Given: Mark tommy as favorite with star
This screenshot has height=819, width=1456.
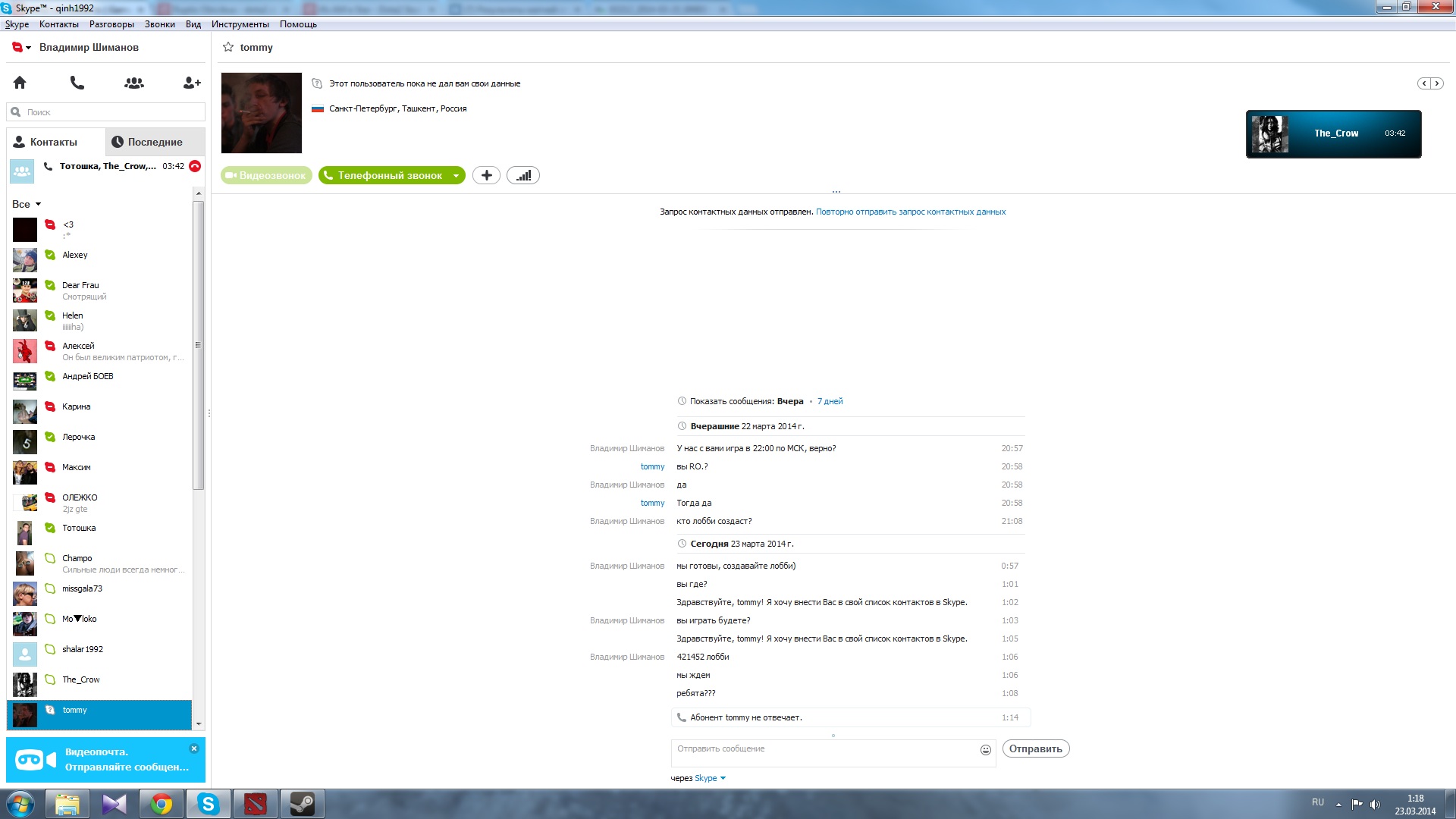Looking at the screenshot, I should pos(227,47).
